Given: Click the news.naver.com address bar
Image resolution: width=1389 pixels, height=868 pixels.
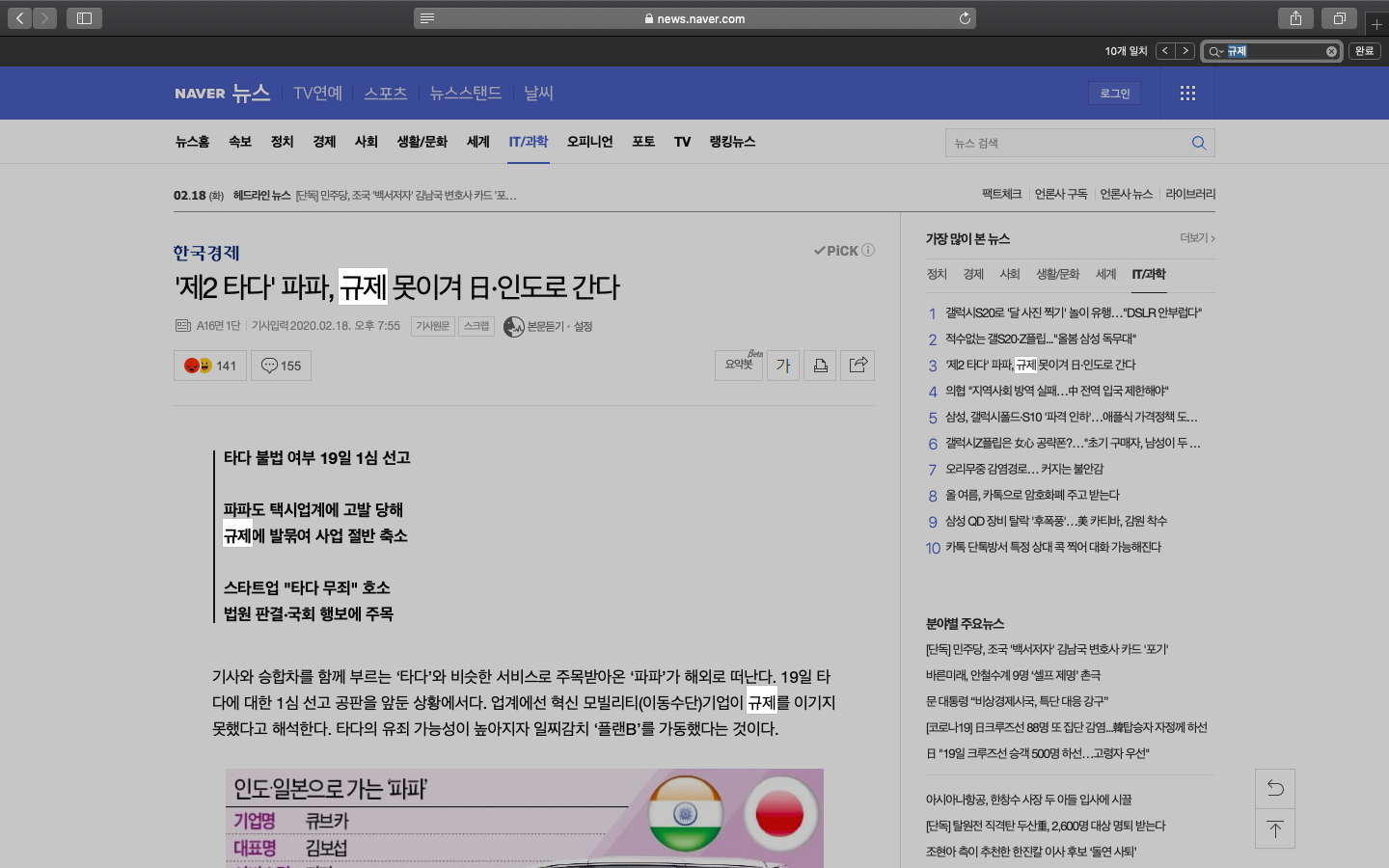Looking at the screenshot, I should 694,18.
